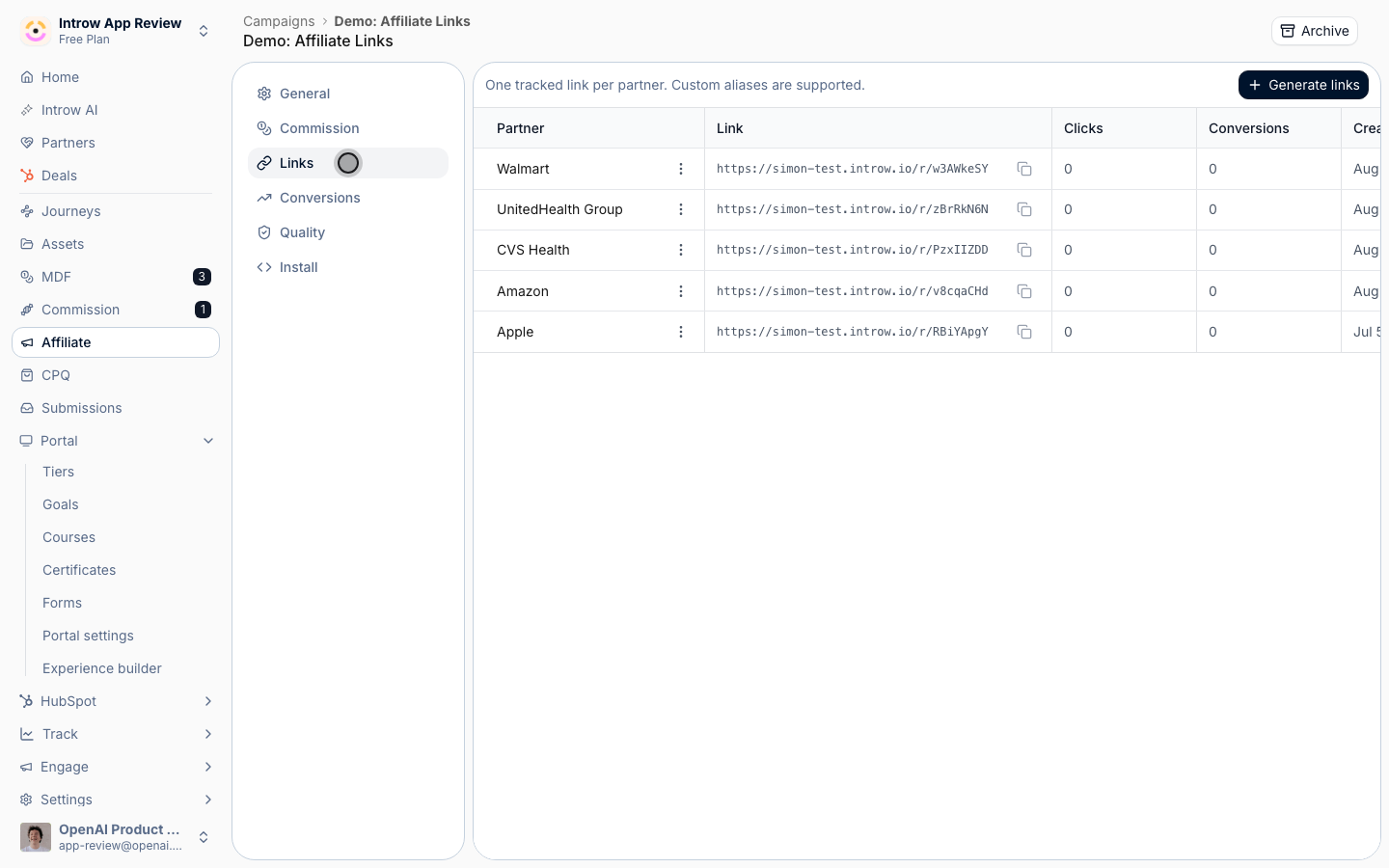Image resolution: width=1389 pixels, height=868 pixels.
Task: Click the user avatar photo
Action: point(36,837)
